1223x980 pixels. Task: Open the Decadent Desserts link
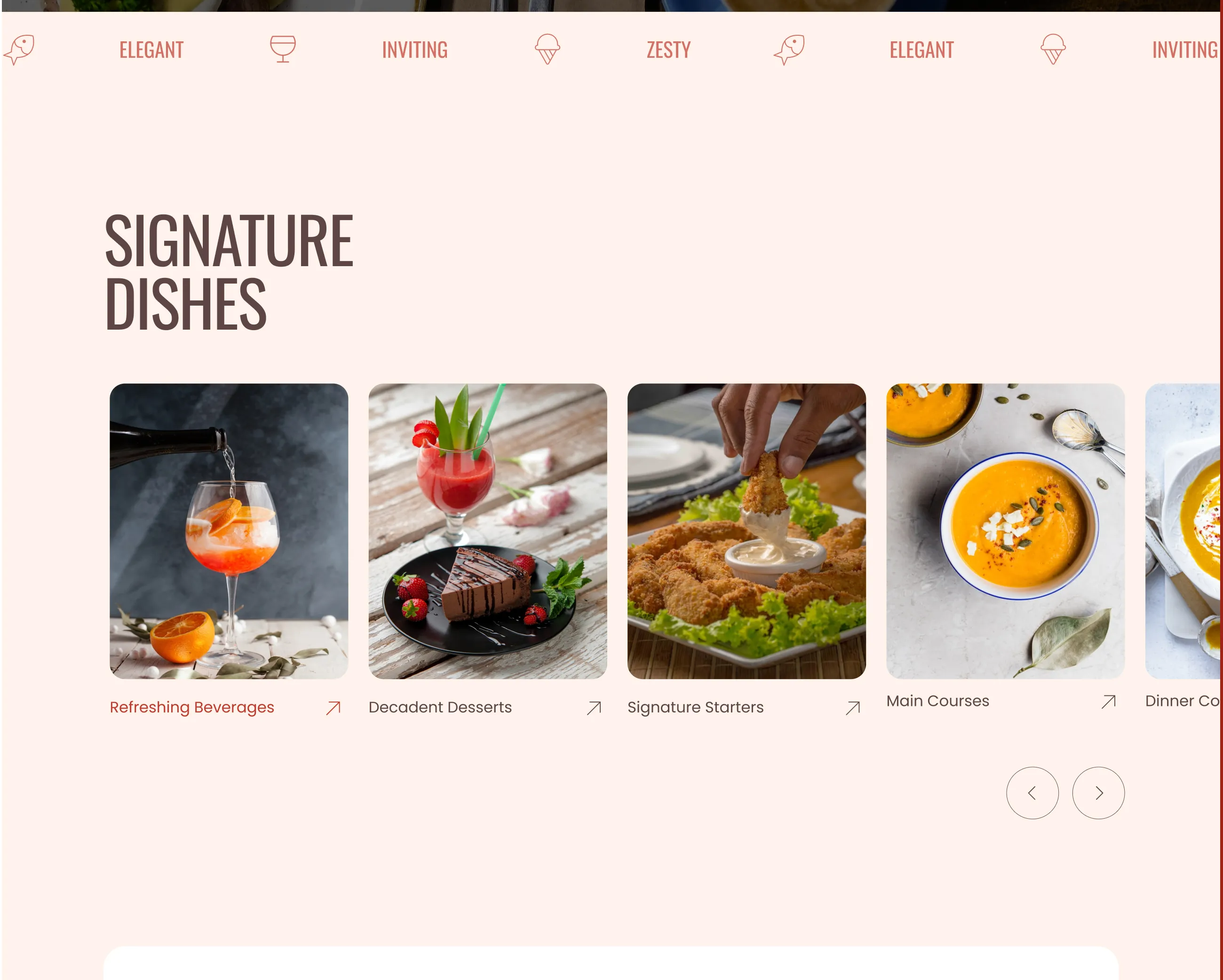point(440,707)
